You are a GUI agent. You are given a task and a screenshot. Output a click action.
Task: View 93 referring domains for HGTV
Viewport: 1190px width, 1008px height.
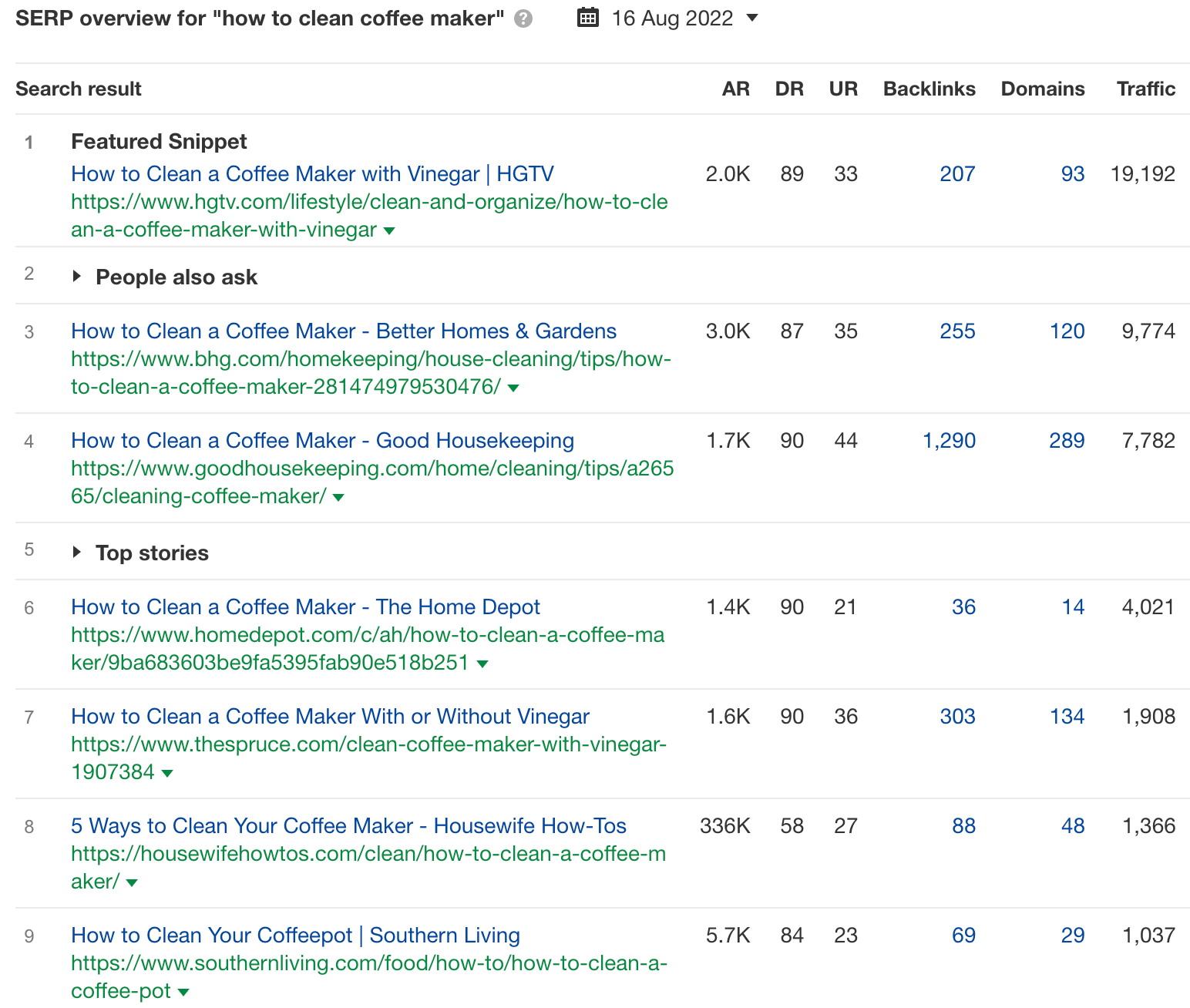pyautogui.click(x=1072, y=173)
